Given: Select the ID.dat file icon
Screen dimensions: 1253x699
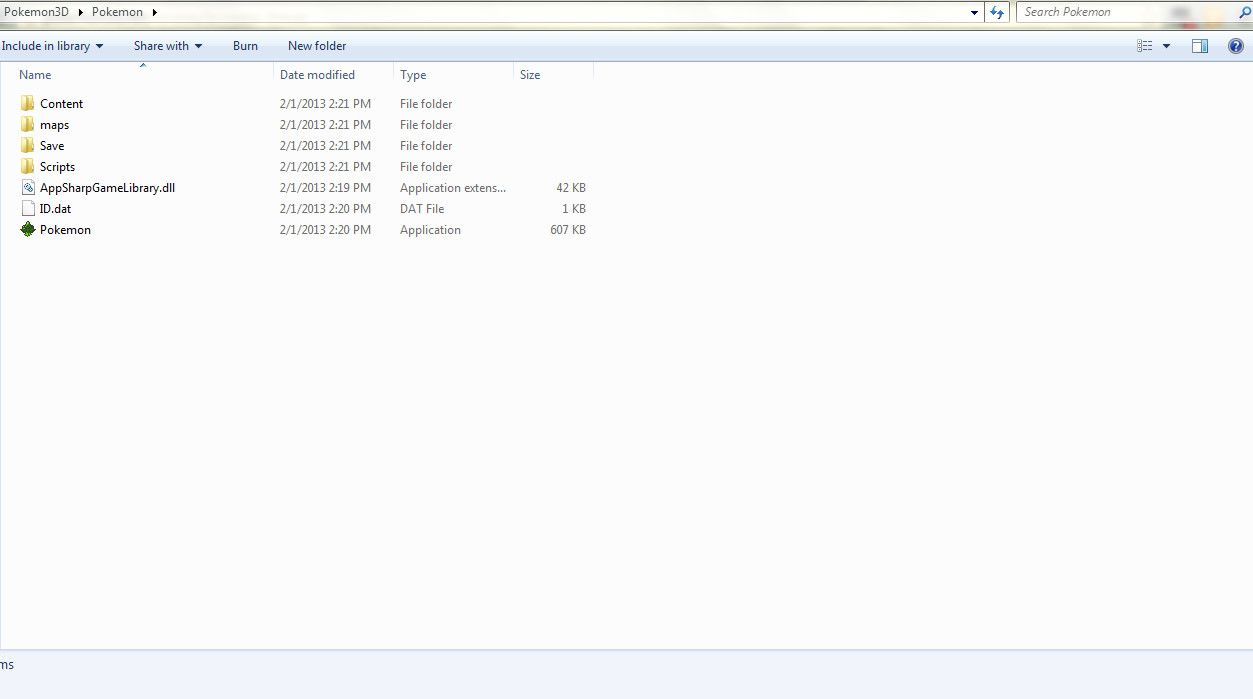Looking at the screenshot, I should pos(28,209).
